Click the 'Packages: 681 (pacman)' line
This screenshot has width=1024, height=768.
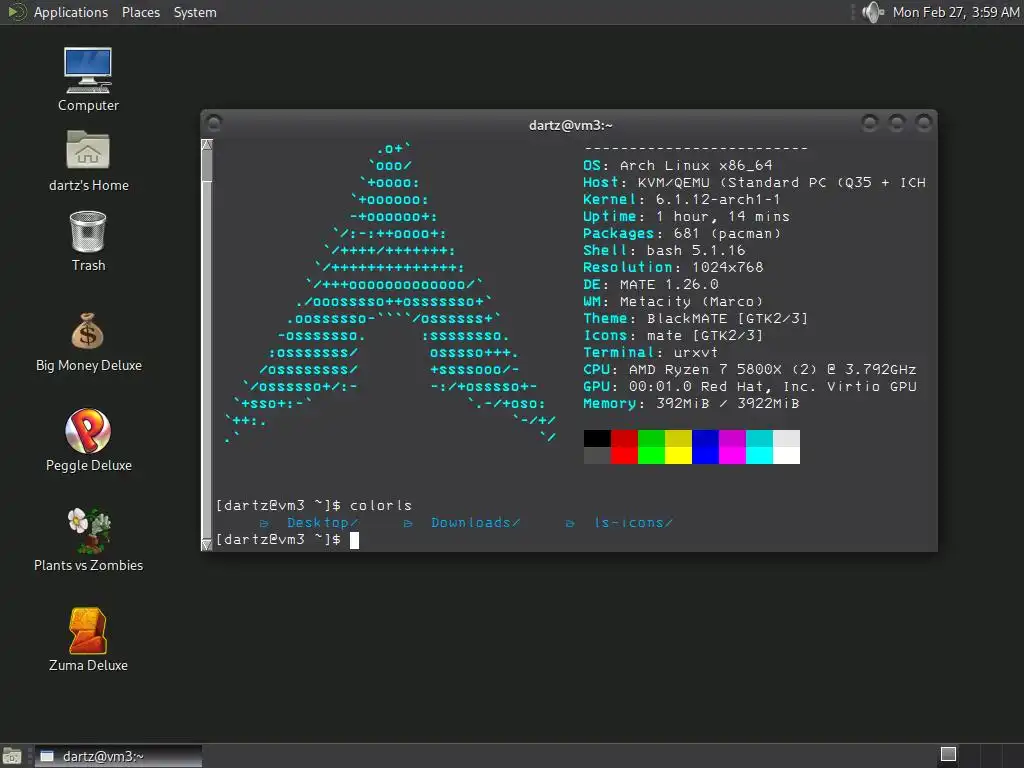click(x=682, y=234)
